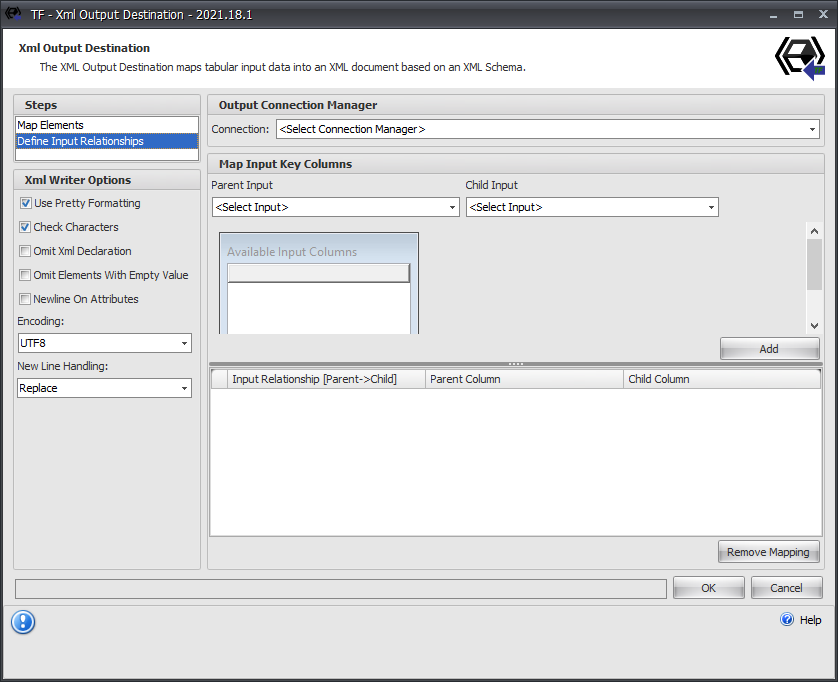This screenshot has width=838, height=682.
Task: Click the Remove Mapping button
Action: click(x=768, y=551)
